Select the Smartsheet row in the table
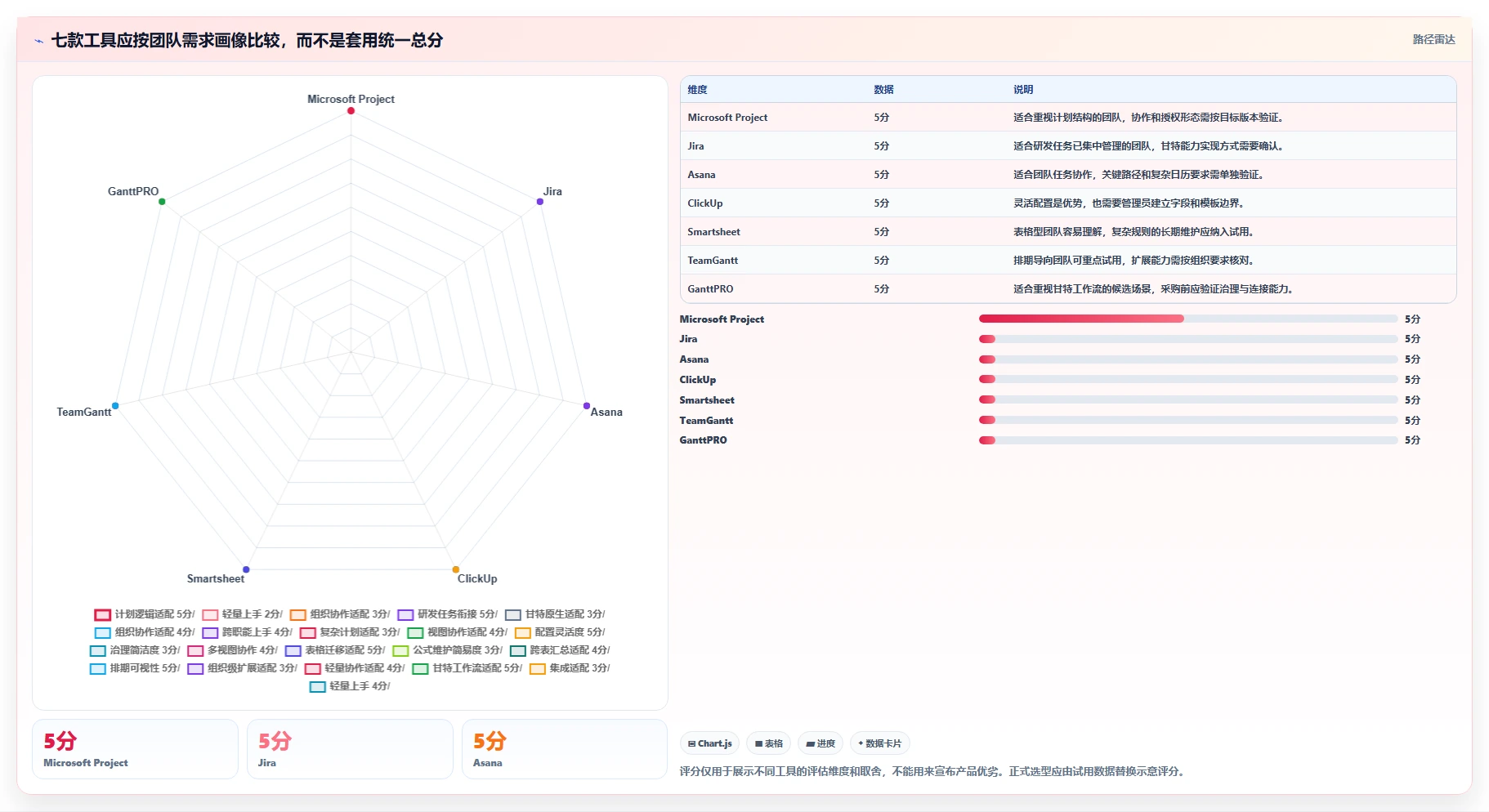Image resolution: width=1489 pixels, height=812 pixels. pos(1068,232)
